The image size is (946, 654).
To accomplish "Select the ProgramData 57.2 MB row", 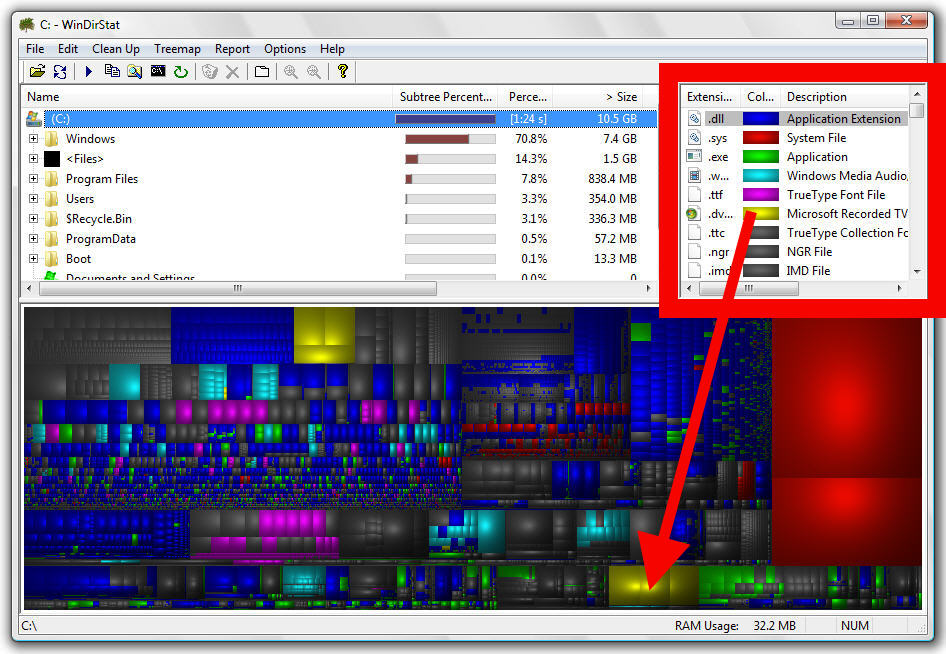I will pos(341,238).
